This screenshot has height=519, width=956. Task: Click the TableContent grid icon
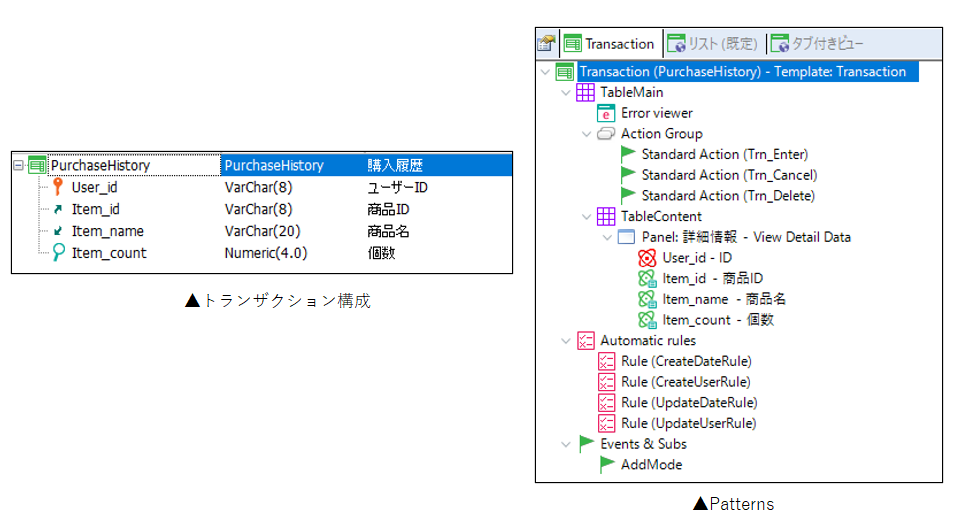(606, 217)
